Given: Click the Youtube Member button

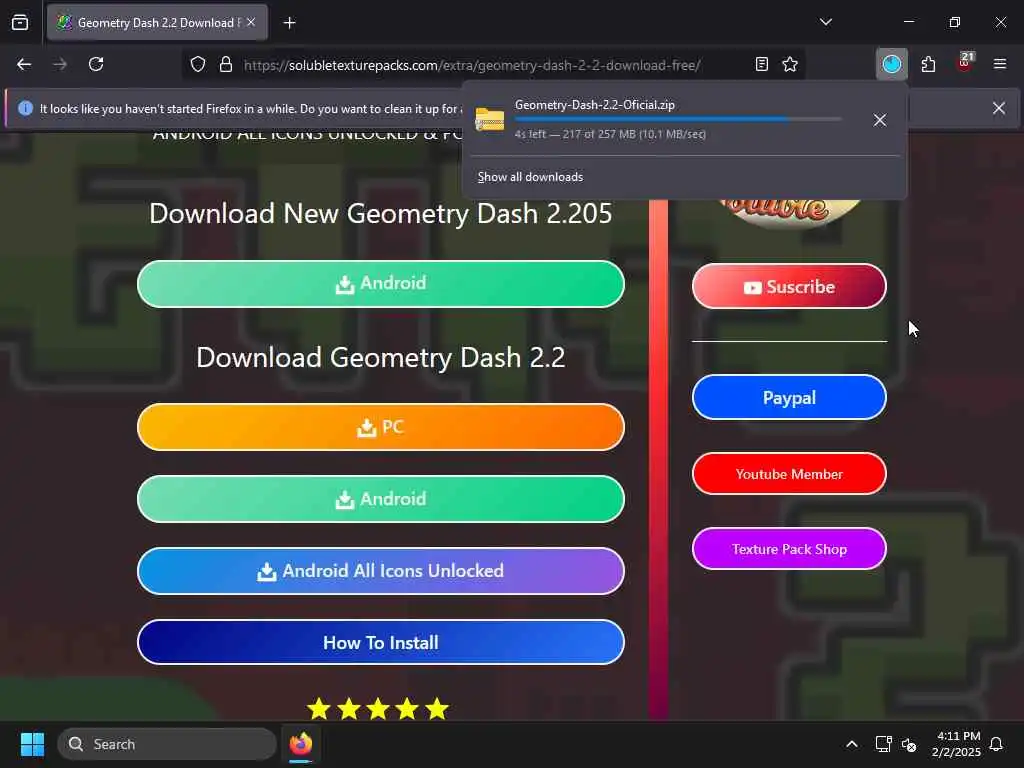Looking at the screenshot, I should click(789, 474).
